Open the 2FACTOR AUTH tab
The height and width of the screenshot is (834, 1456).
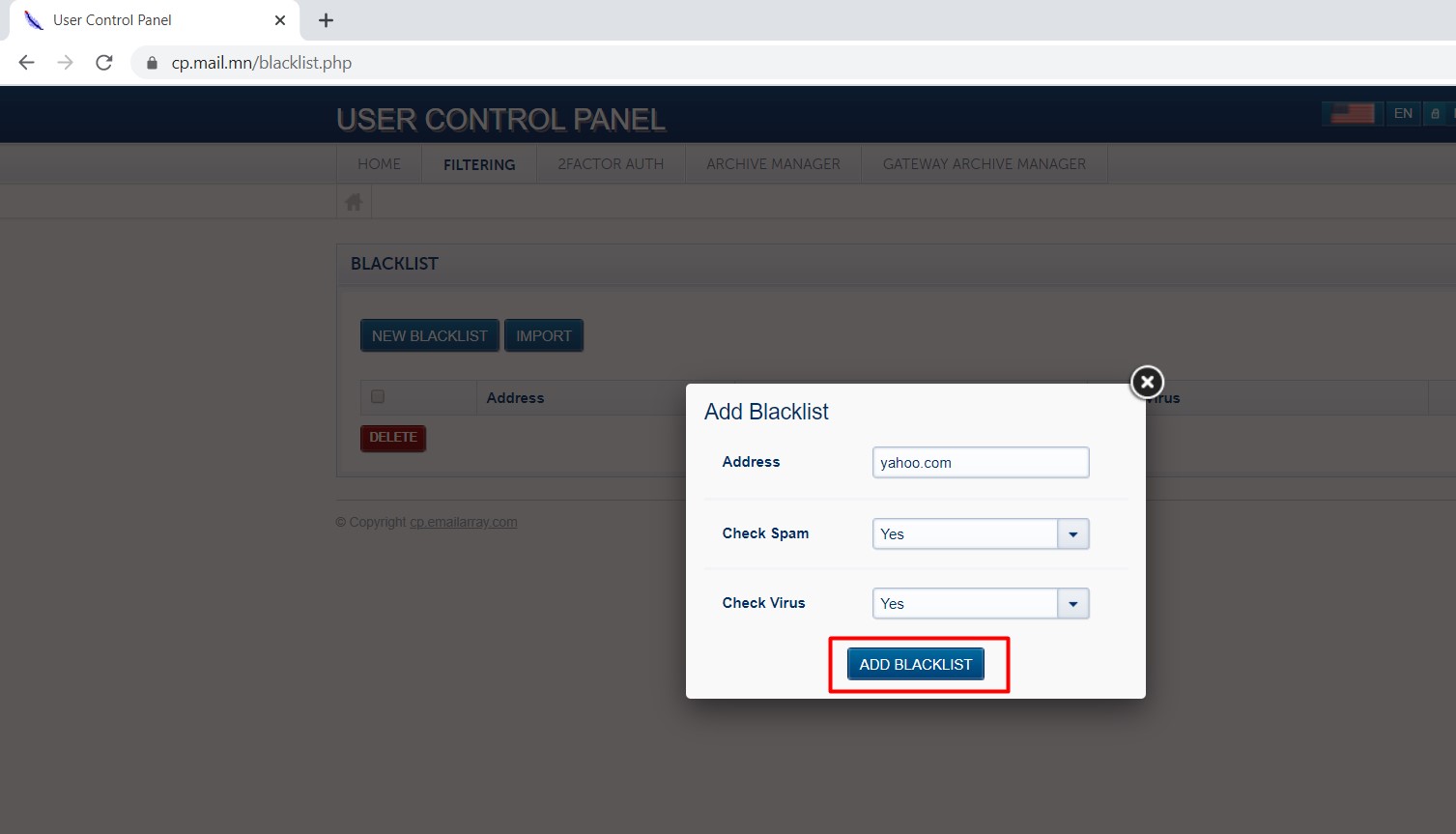pyautogui.click(x=611, y=164)
